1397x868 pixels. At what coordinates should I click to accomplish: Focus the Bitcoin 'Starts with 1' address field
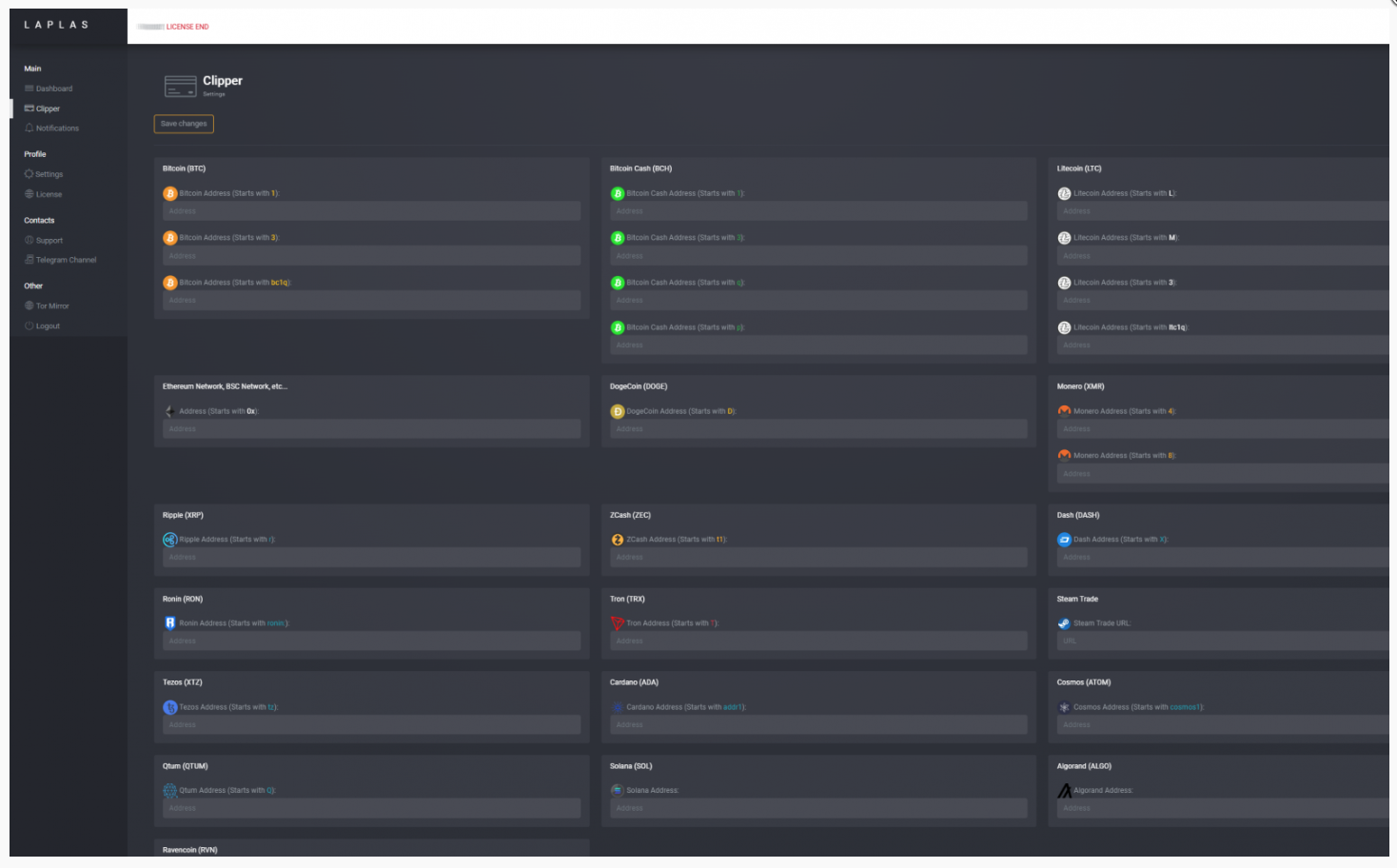(371, 211)
